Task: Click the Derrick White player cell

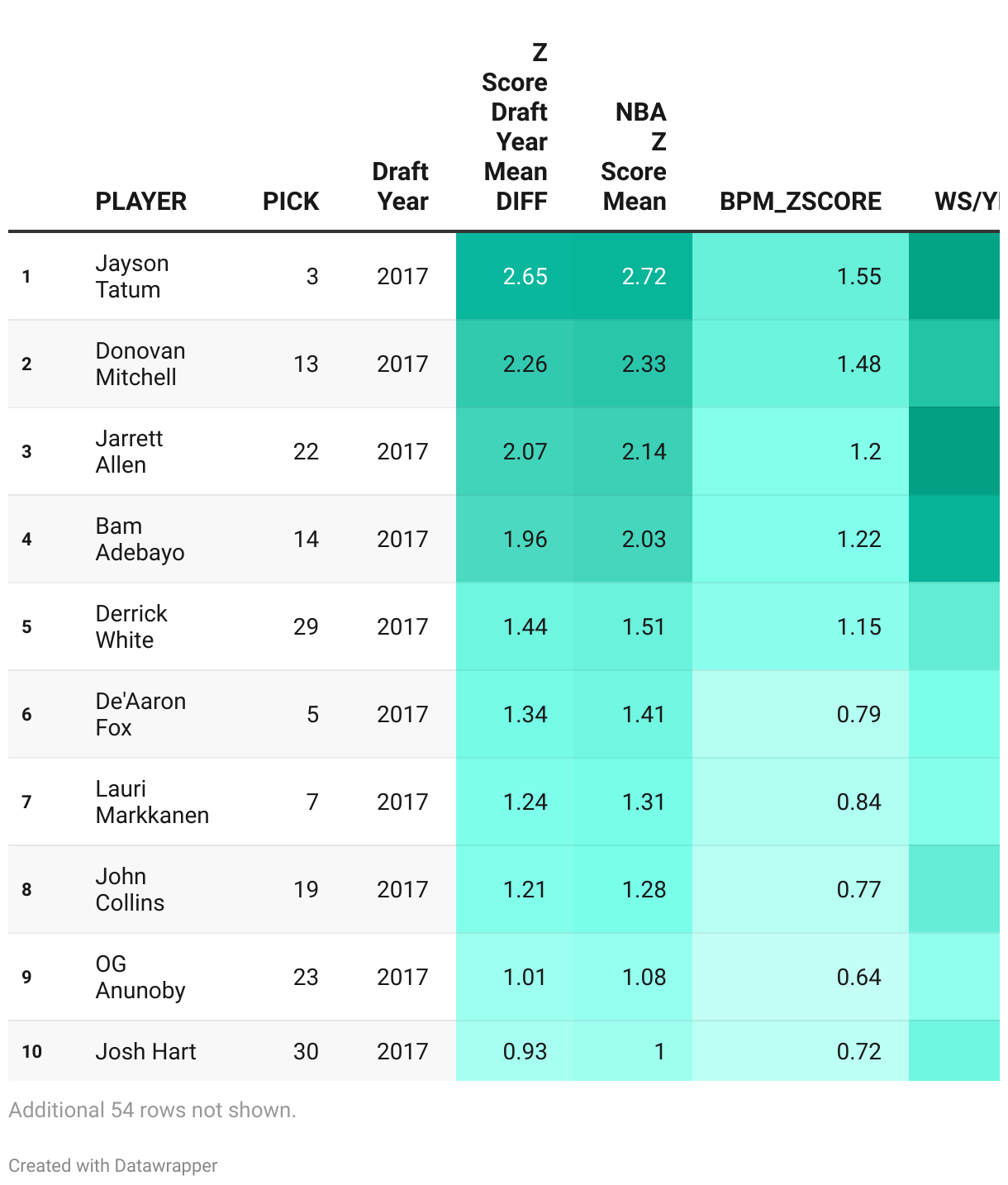Action: click(x=131, y=626)
